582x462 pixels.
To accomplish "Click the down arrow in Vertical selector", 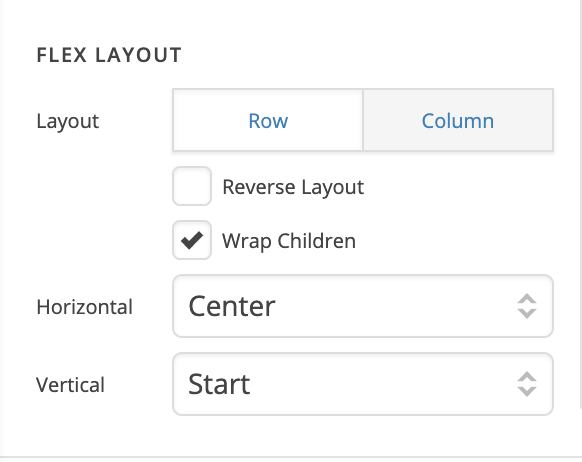I will pyautogui.click(x=527, y=391).
